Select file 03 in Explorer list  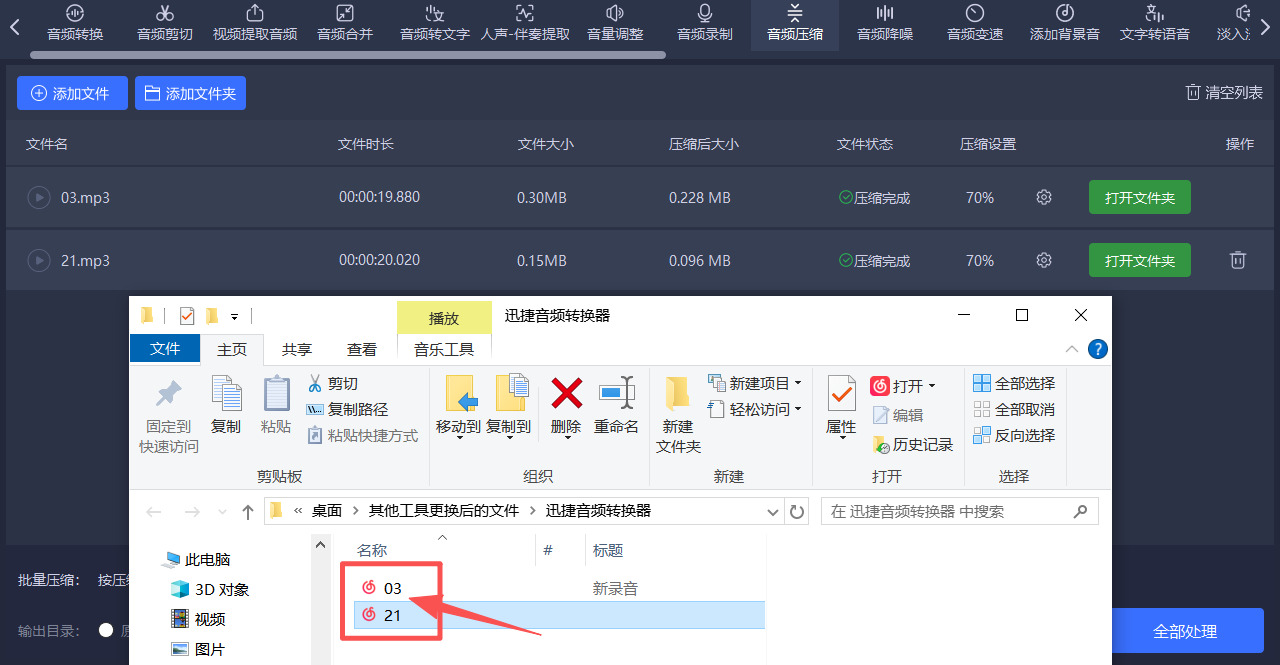point(392,588)
